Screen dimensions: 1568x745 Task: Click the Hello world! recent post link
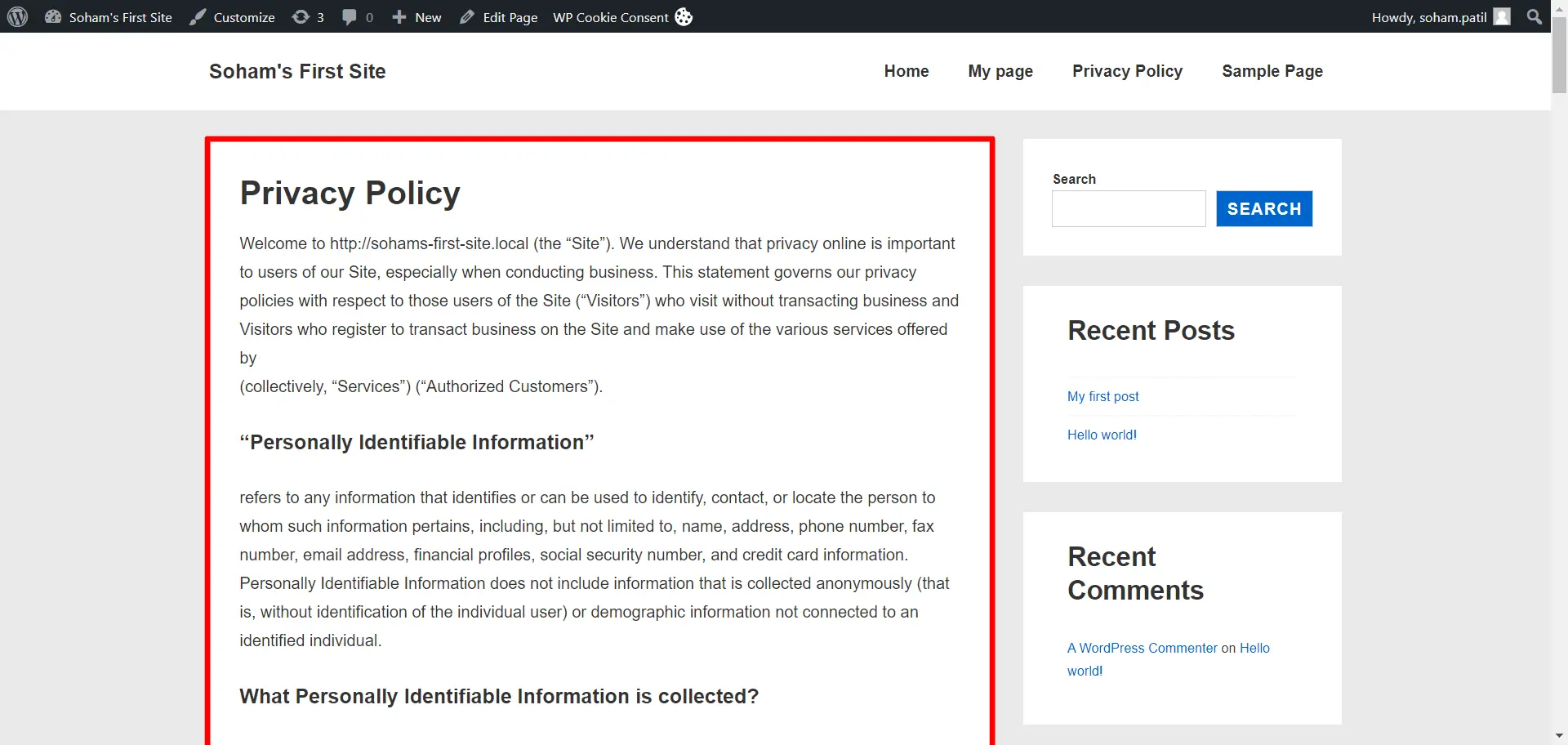(x=1102, y=435)
